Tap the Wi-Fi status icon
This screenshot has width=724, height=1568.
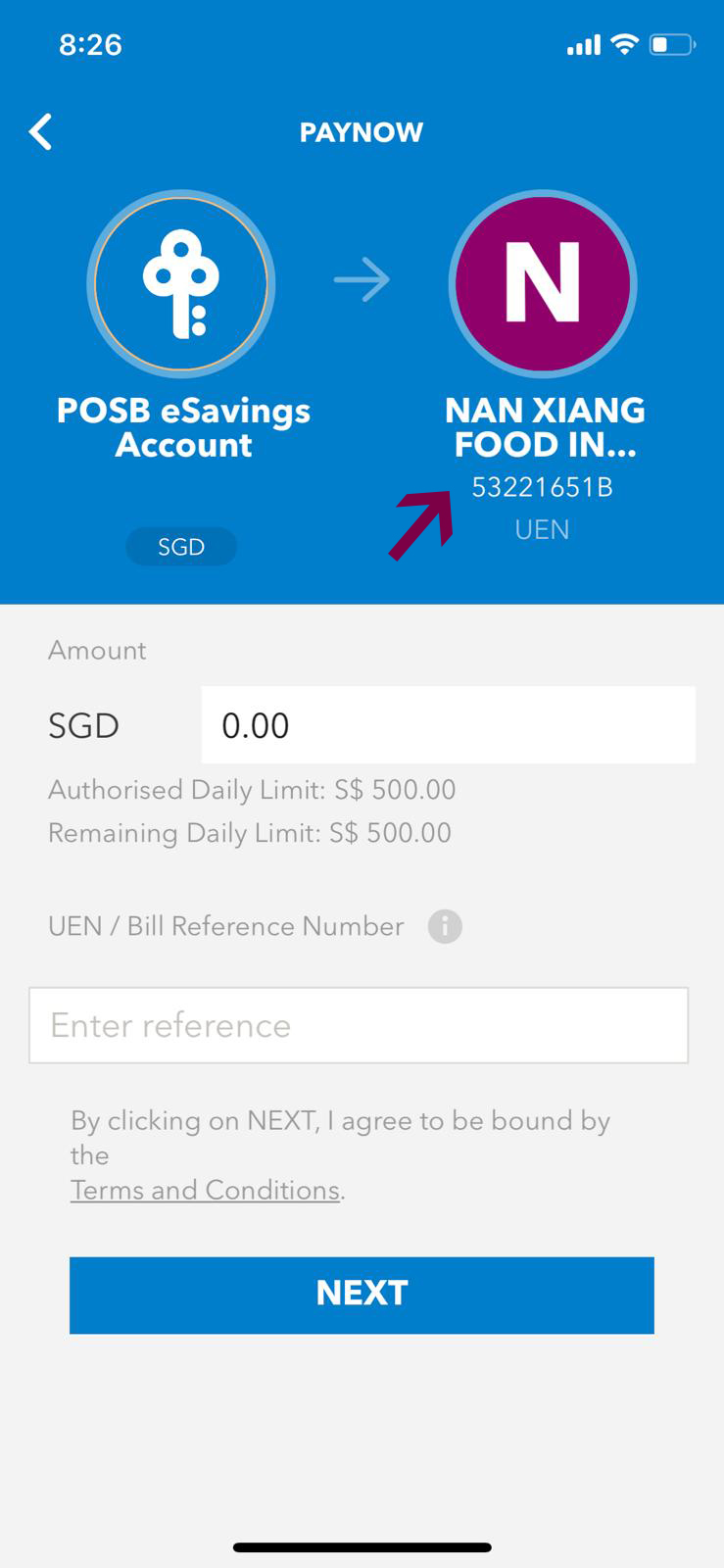pos(623,44)
